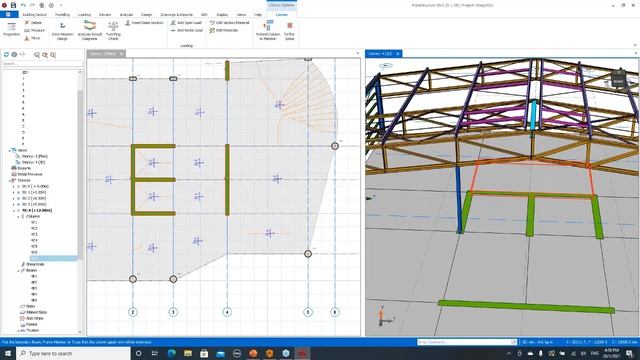The height and width of the screenshot is (360, 640).
Task: Click the tree panel search field
Action: click(42, 64)
